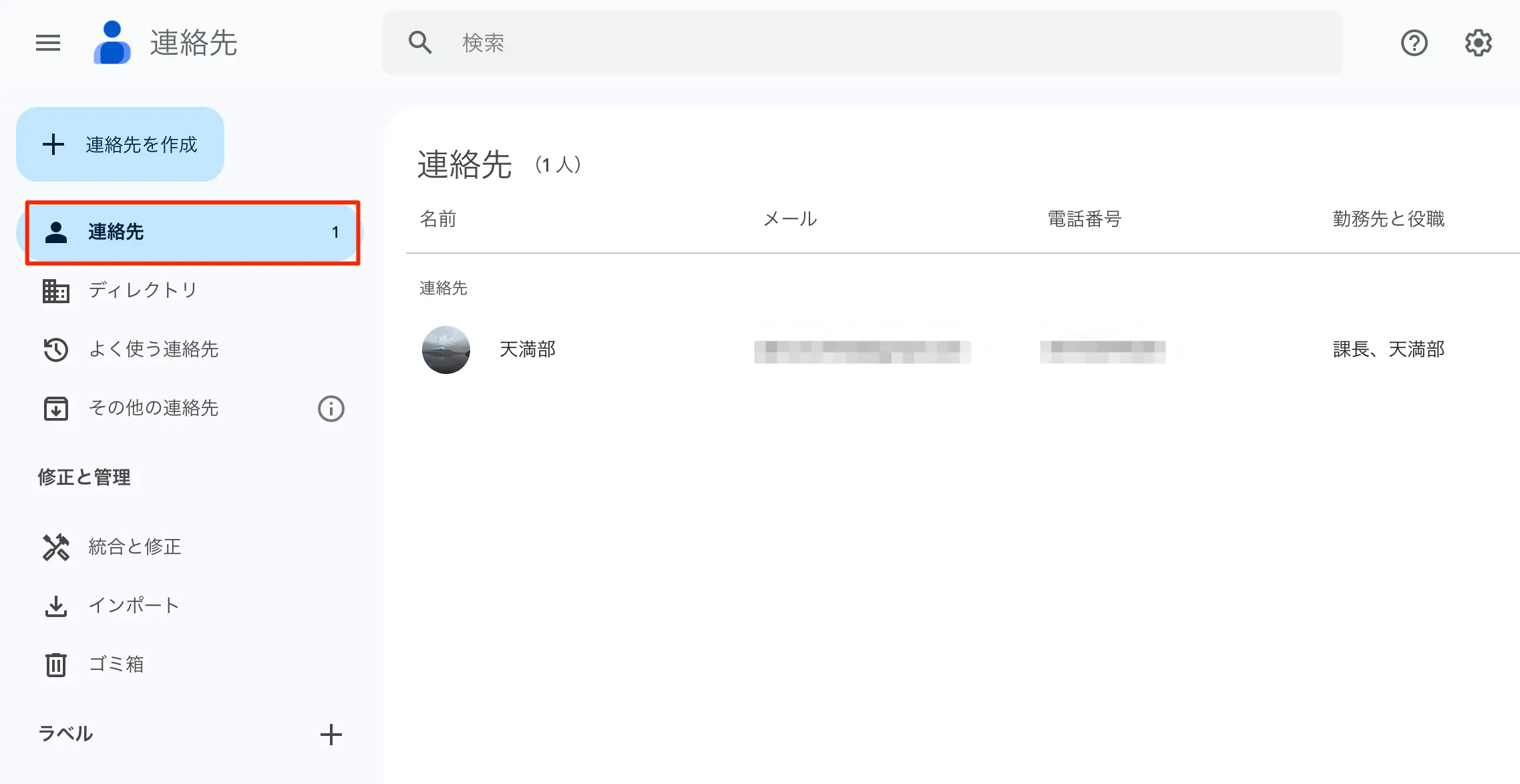The width and height of the screenshot is (1520, 784).
Task: Click into the 検索 search field
Action: tap(868, 43)
